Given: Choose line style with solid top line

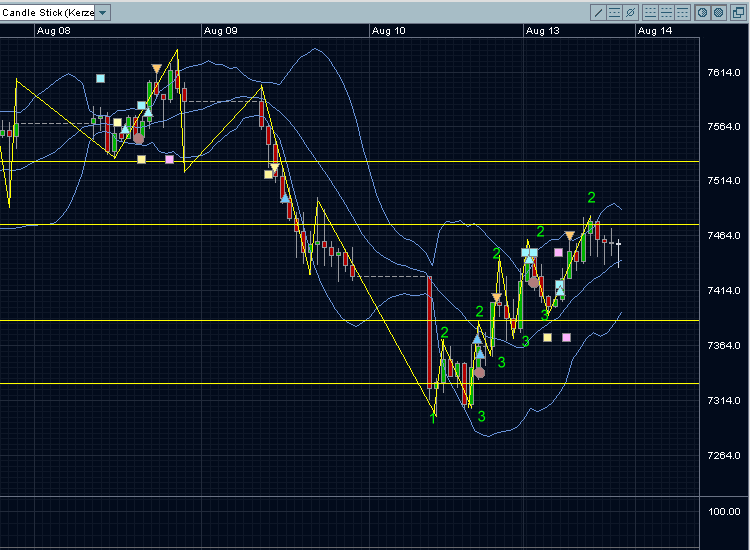Looking at the screenshot, I should [x=683, y=13].
